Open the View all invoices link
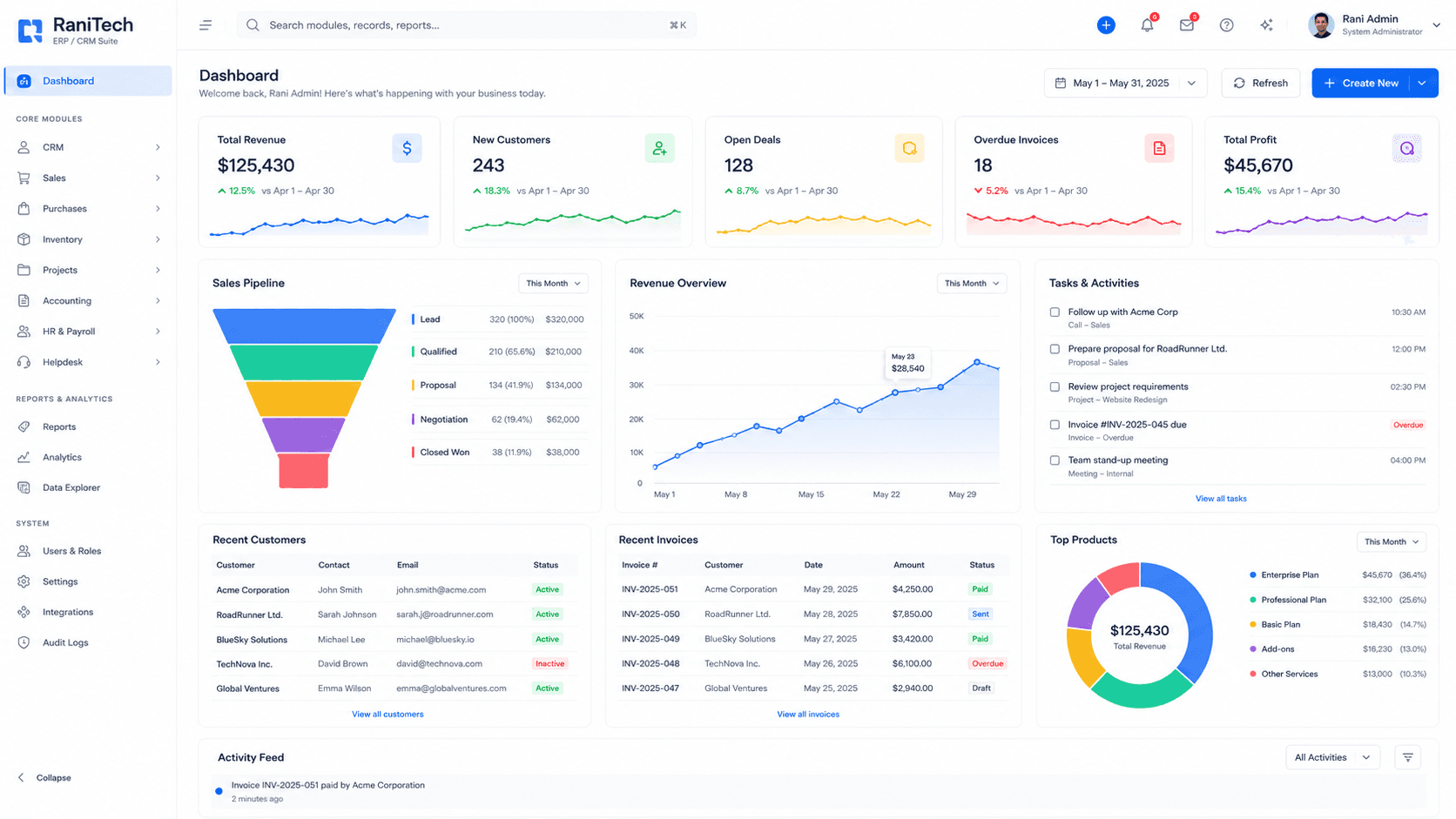This screenshot has width=1456, height=819. coord(808,714)
